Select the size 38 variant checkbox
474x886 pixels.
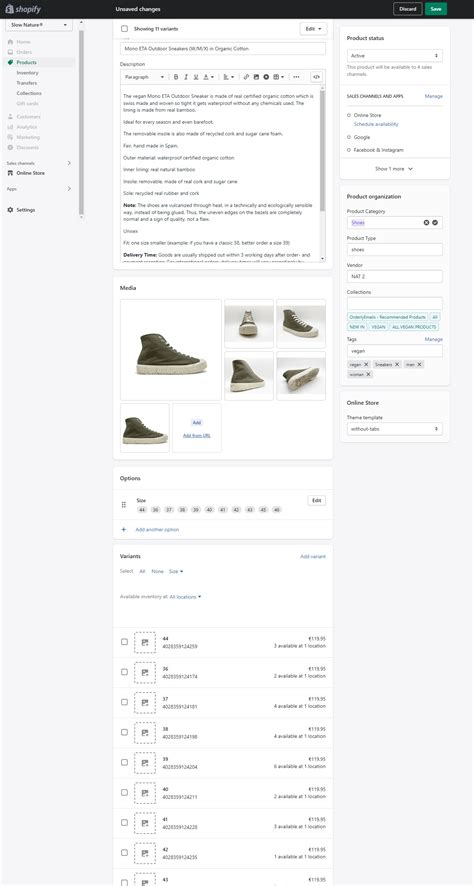point(124,732)
